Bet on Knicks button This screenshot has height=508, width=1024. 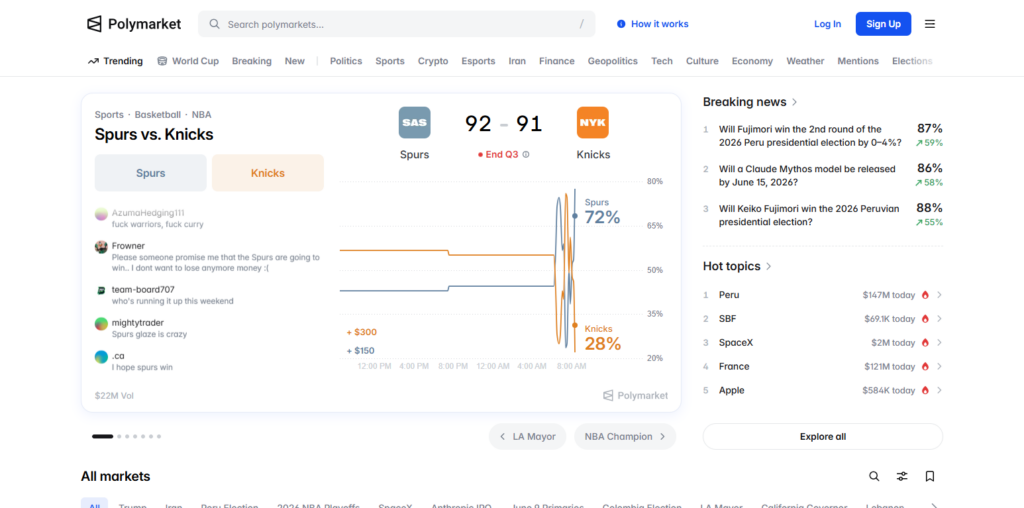pos(268,173)
